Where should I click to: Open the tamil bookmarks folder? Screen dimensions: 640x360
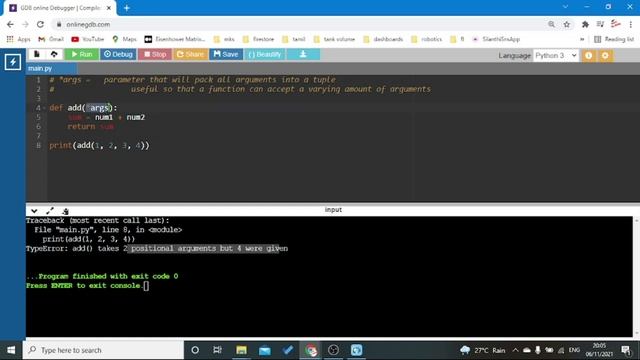coord(294,39)
